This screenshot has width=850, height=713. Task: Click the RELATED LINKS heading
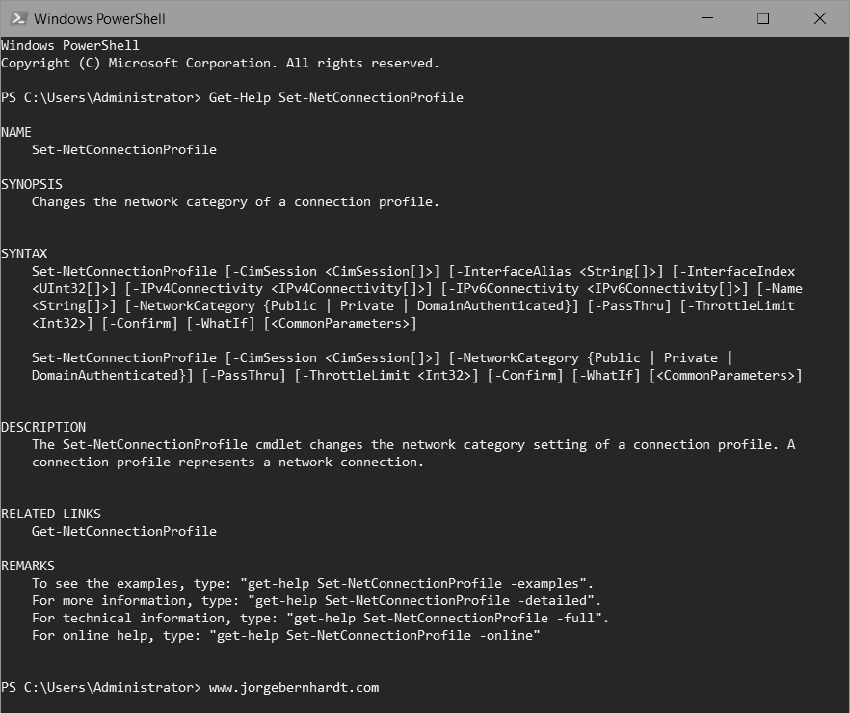[x=50, y=513]
